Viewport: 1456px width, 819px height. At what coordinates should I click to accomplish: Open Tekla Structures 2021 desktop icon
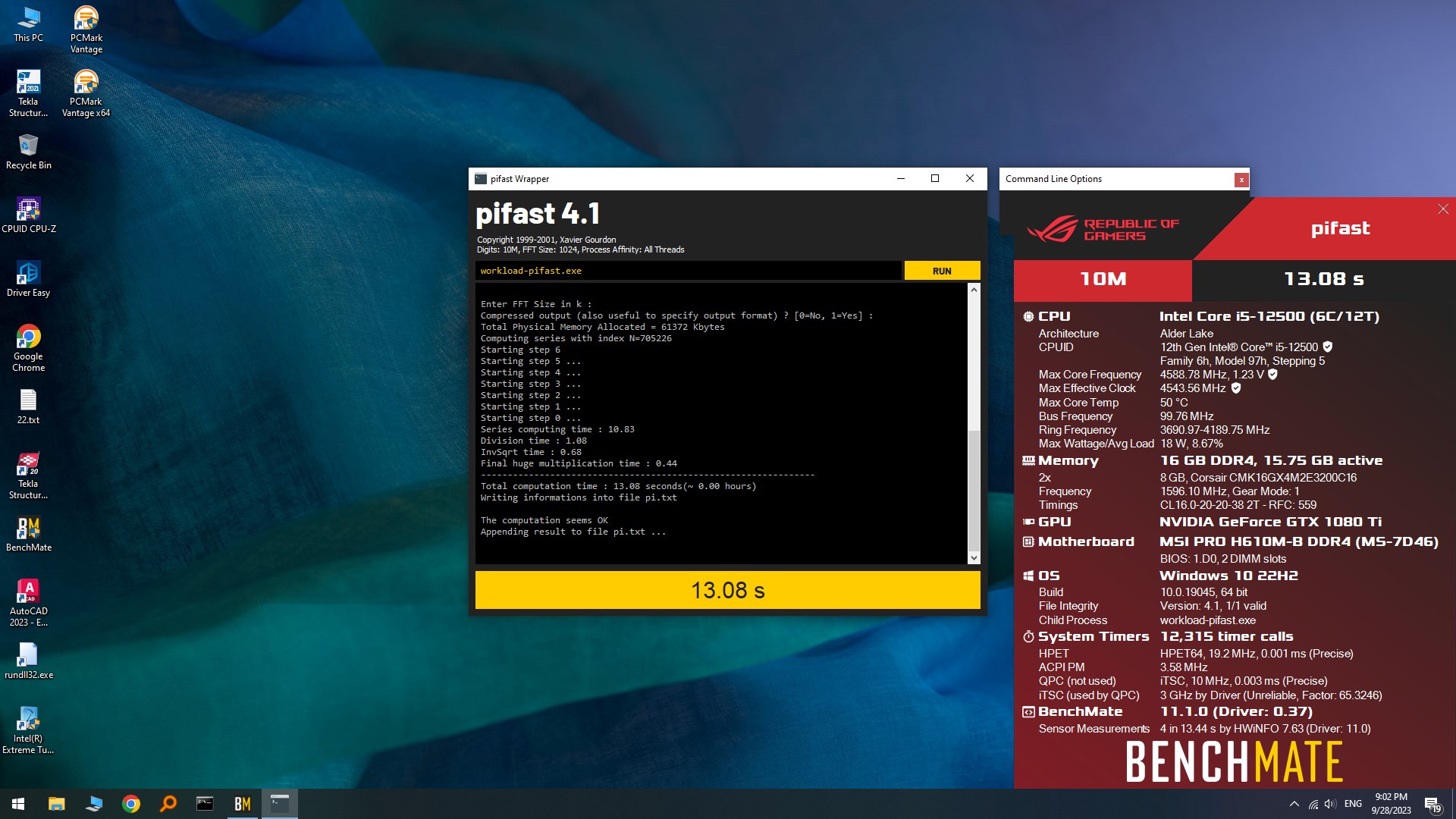[28, 93]
